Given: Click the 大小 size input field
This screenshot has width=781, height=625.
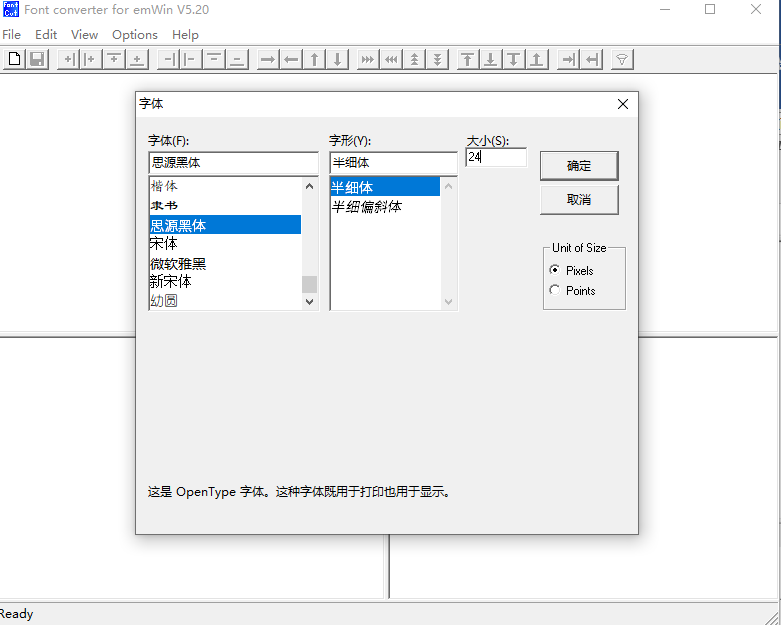Looking at the screenshot, I should pyautogui.click(x=496, y=158).
